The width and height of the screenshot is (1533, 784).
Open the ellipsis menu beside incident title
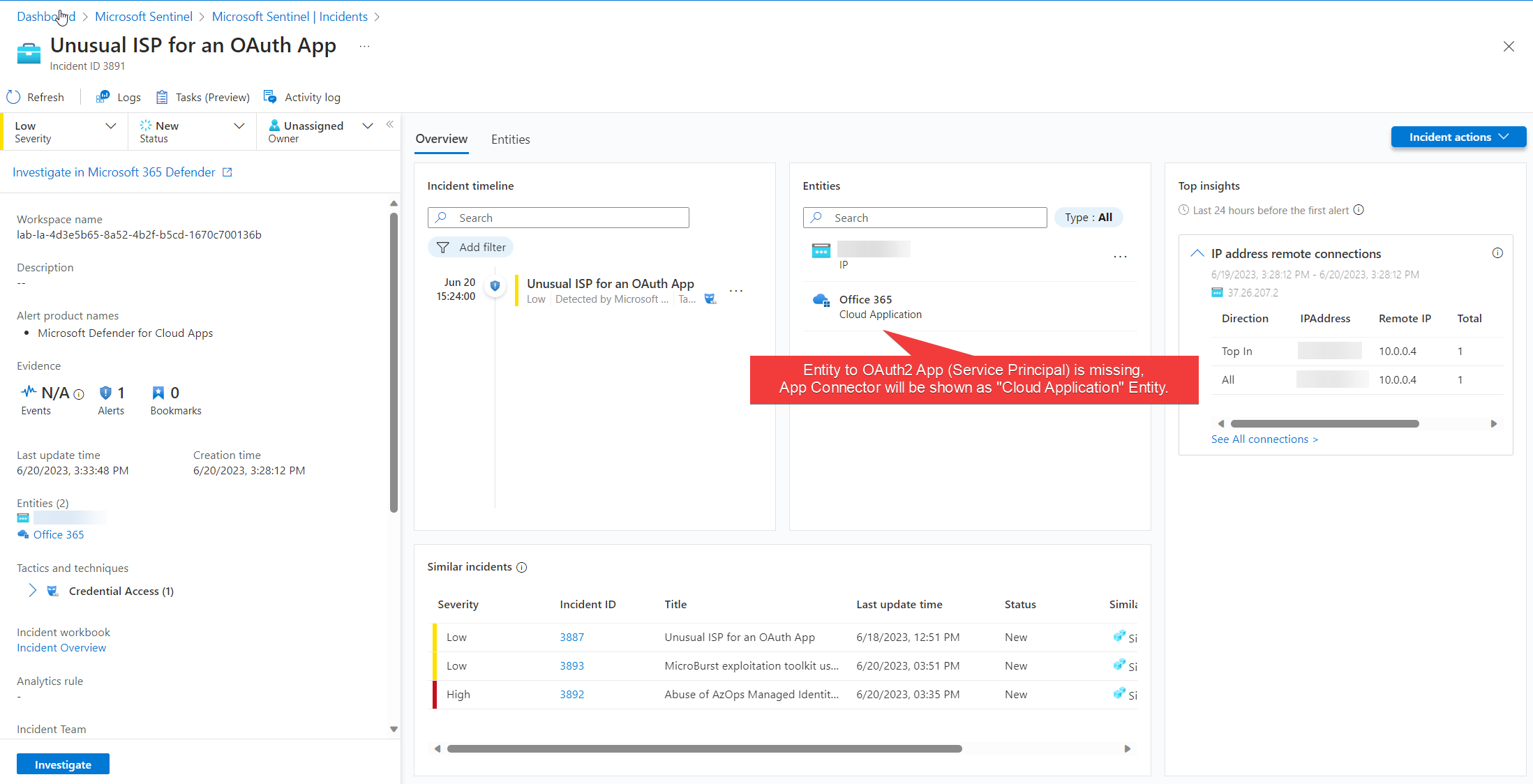coord(364,46)
